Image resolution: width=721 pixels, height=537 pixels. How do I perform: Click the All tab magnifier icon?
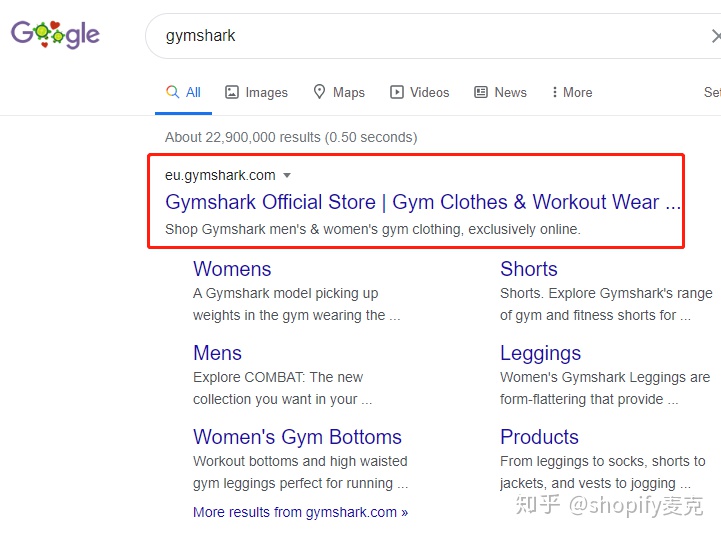pyautogui.click(x=173, y=92)
